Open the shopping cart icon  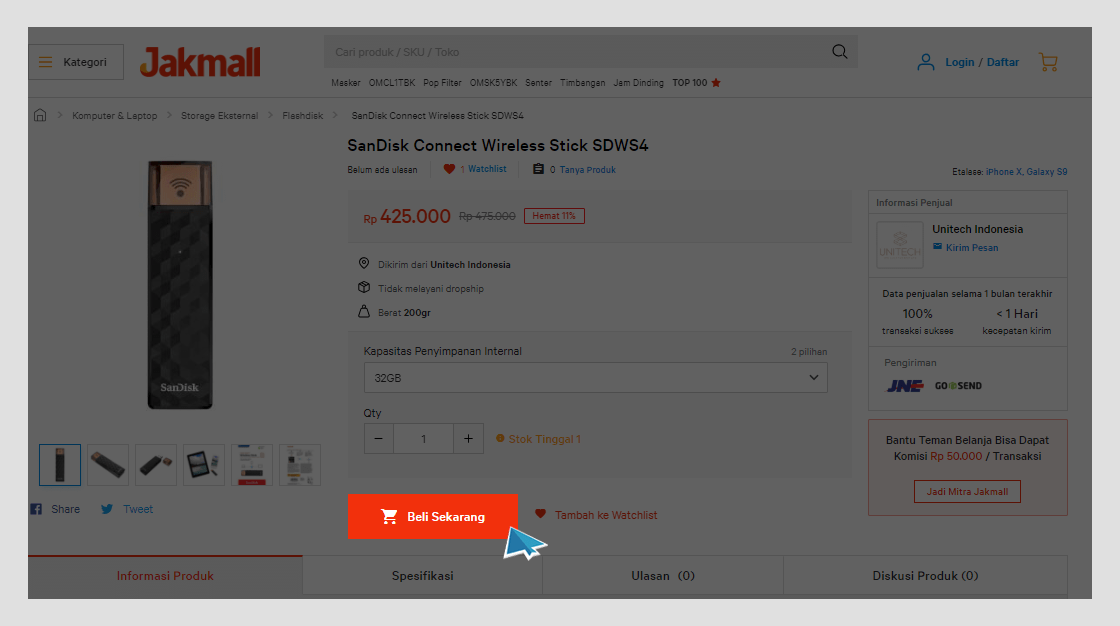coord(1048,62)
